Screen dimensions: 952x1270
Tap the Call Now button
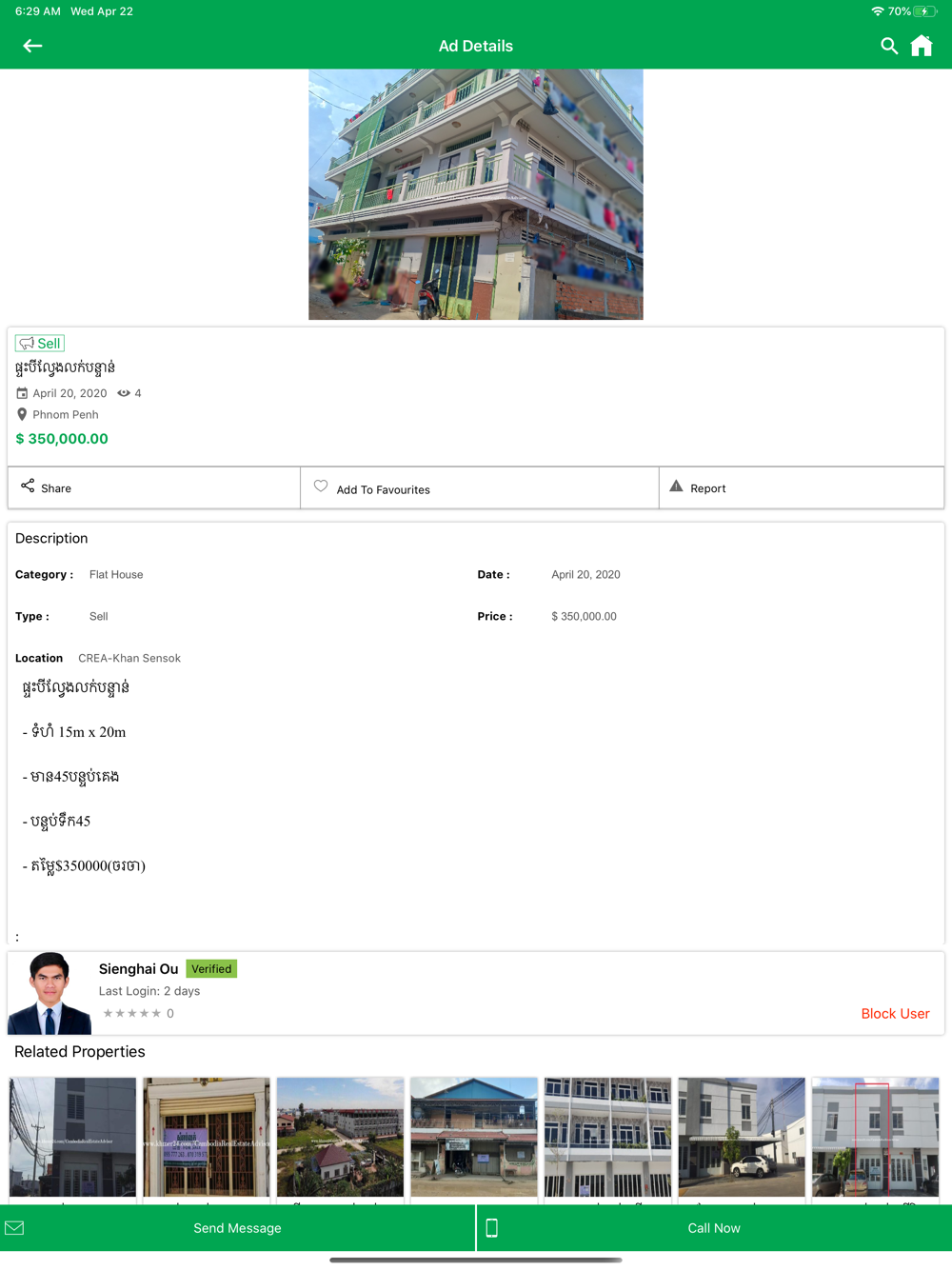pyautogui.click(x=714, y=1228)
